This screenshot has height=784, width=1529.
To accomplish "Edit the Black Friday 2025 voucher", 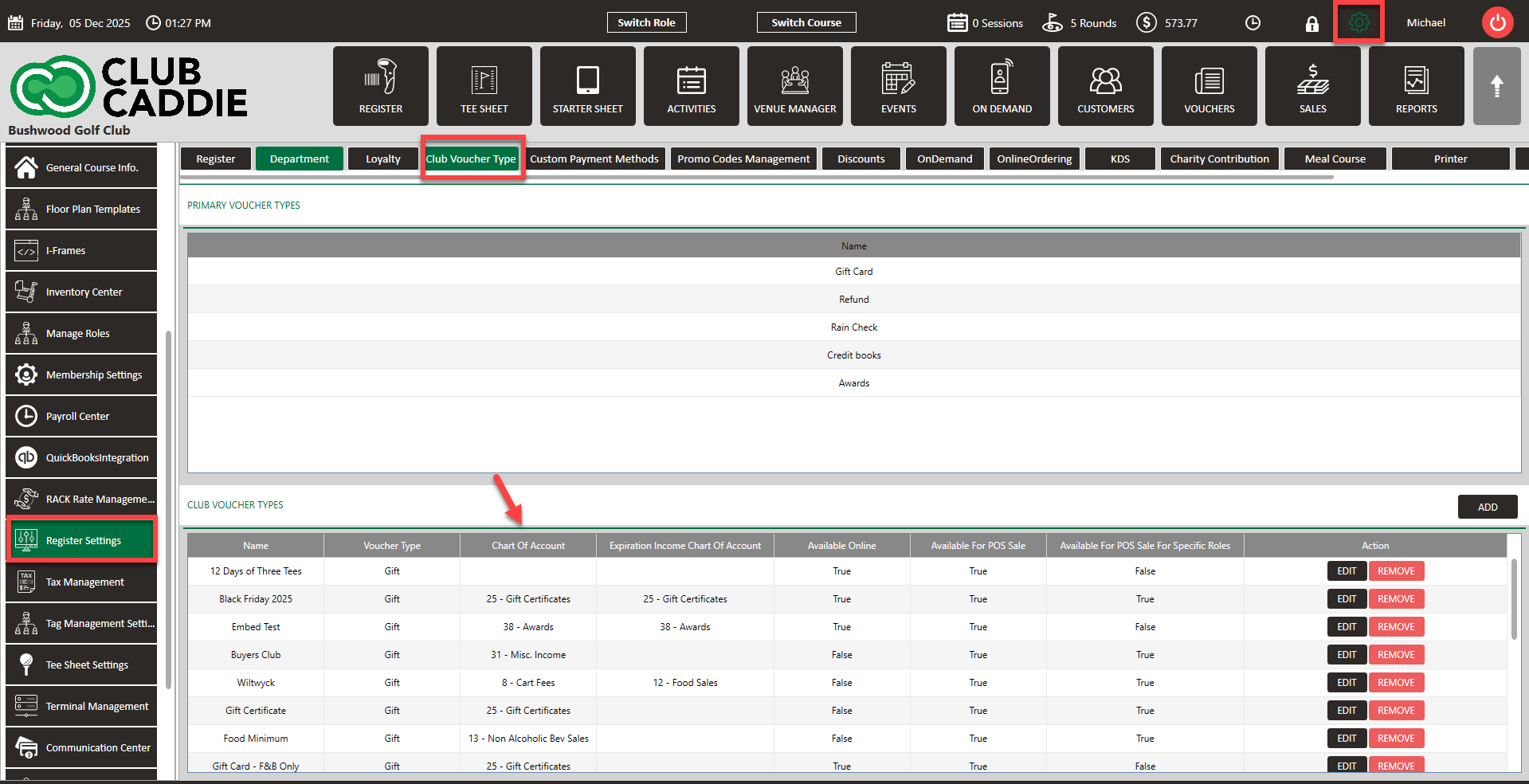I will (x=1347, y=599).
